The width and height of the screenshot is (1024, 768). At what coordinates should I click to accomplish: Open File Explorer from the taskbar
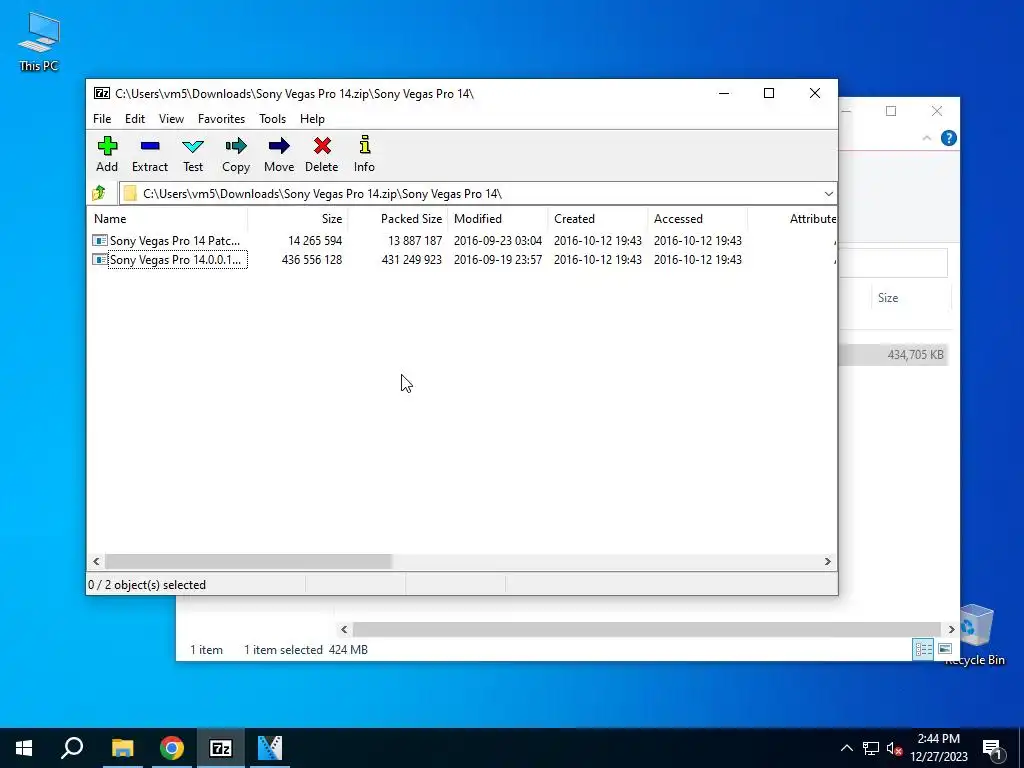point(122,748)
